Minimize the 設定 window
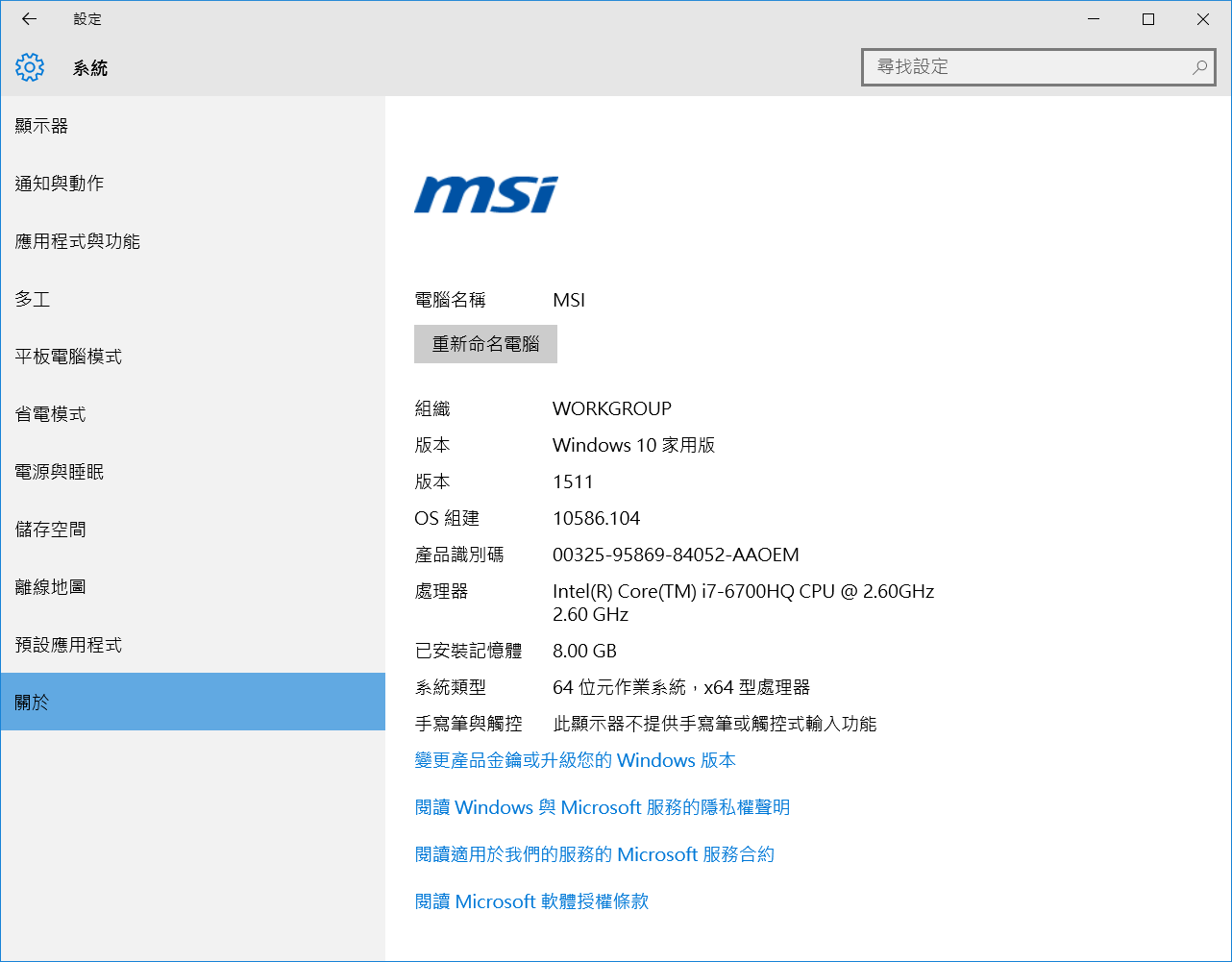 [1093, 19]
